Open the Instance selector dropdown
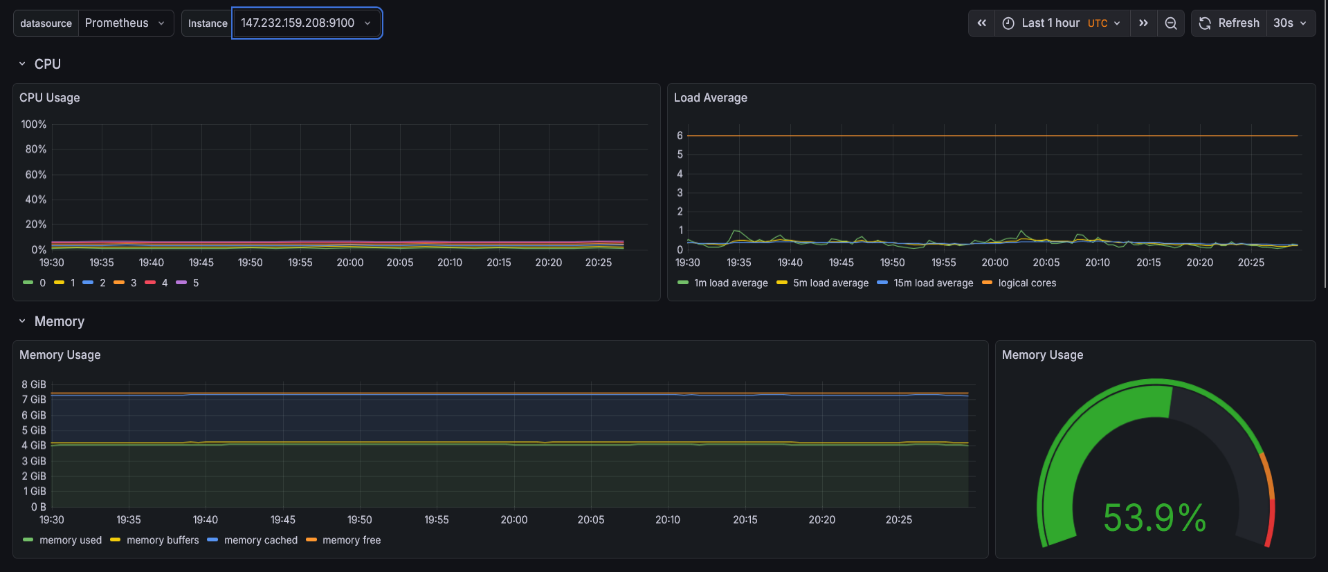1328x572 pixels. tap(306, 23)
